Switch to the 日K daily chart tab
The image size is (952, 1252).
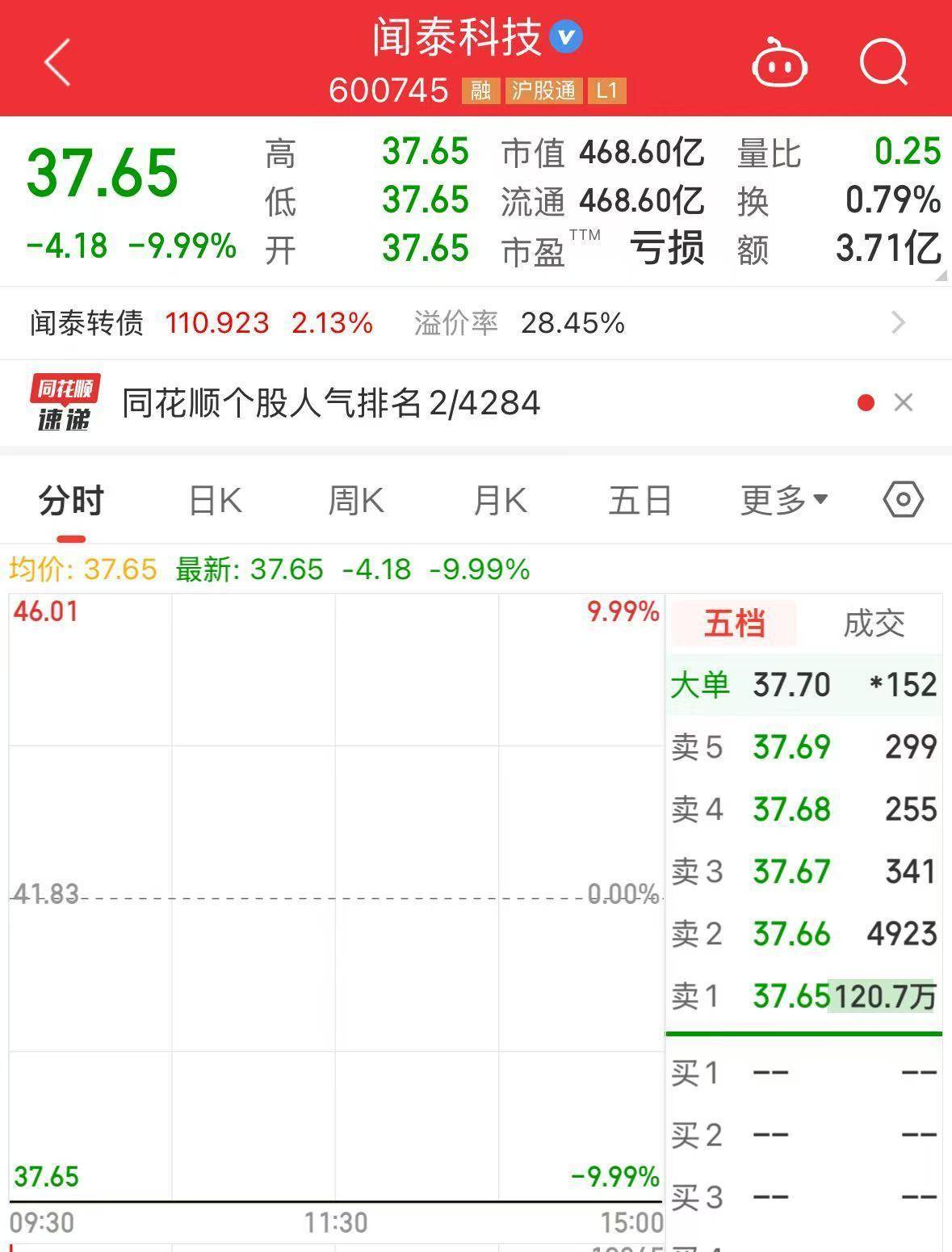pyautogui.click(x=214, y=499)
